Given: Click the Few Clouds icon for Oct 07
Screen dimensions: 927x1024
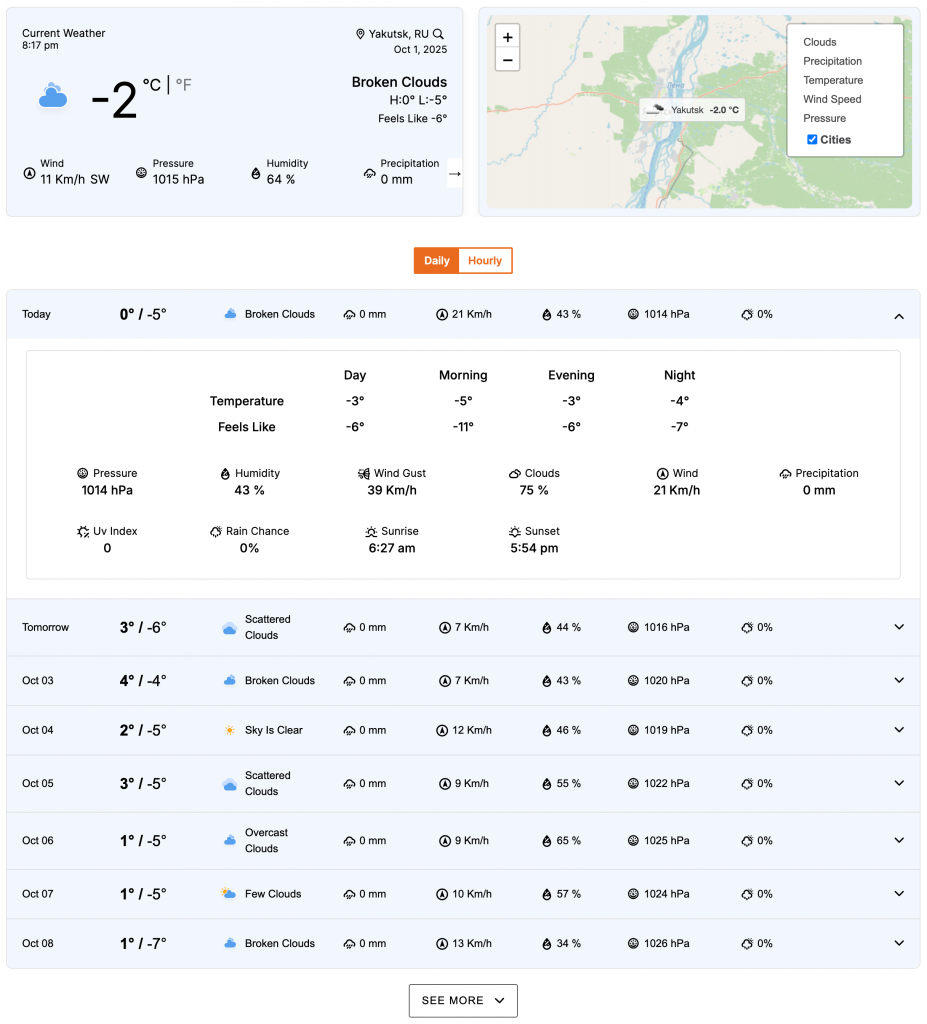Looking at the screenshot, I should [x=229, y=894].
